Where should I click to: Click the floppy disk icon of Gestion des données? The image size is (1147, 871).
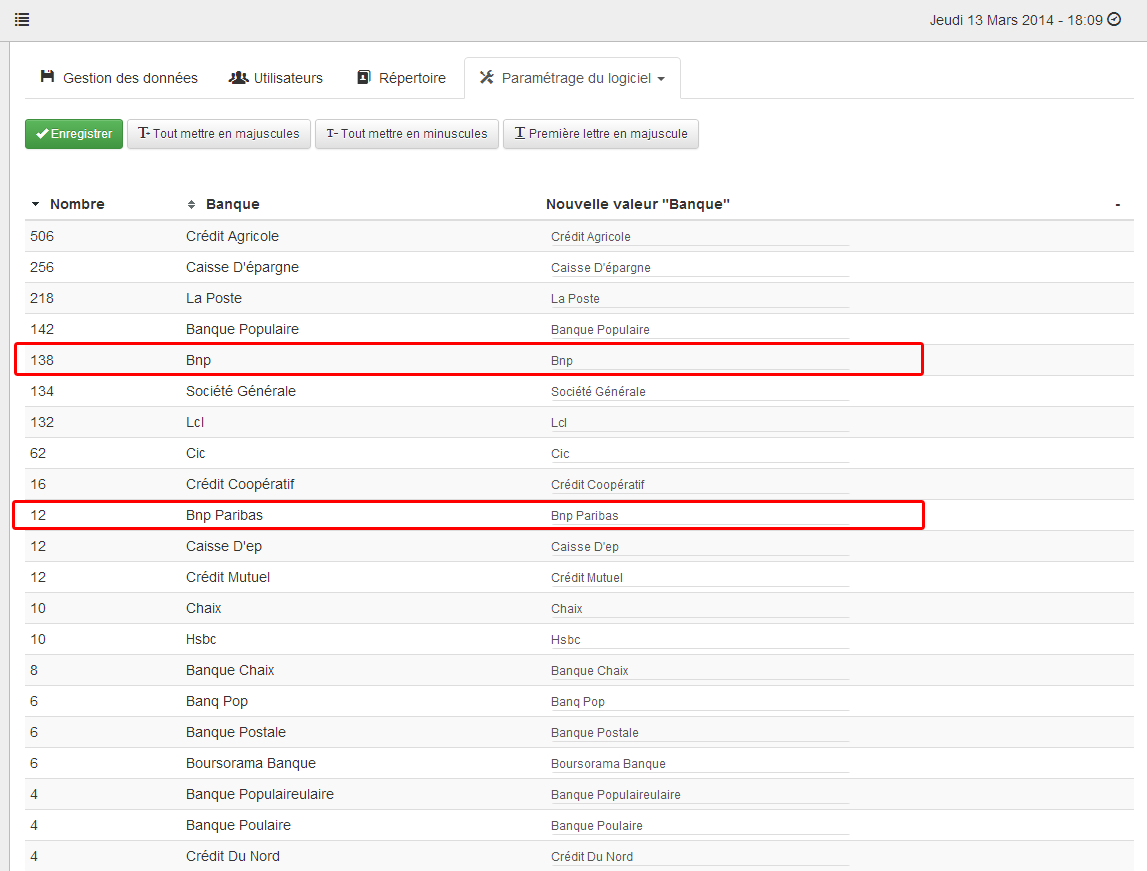pyautogui.click(x=48, y=77)
